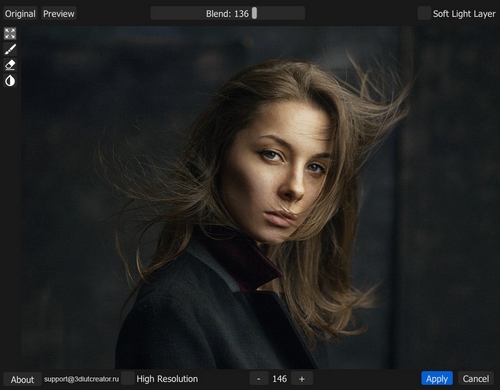
Task: Open the About dialog
Action: pos(22,379)
